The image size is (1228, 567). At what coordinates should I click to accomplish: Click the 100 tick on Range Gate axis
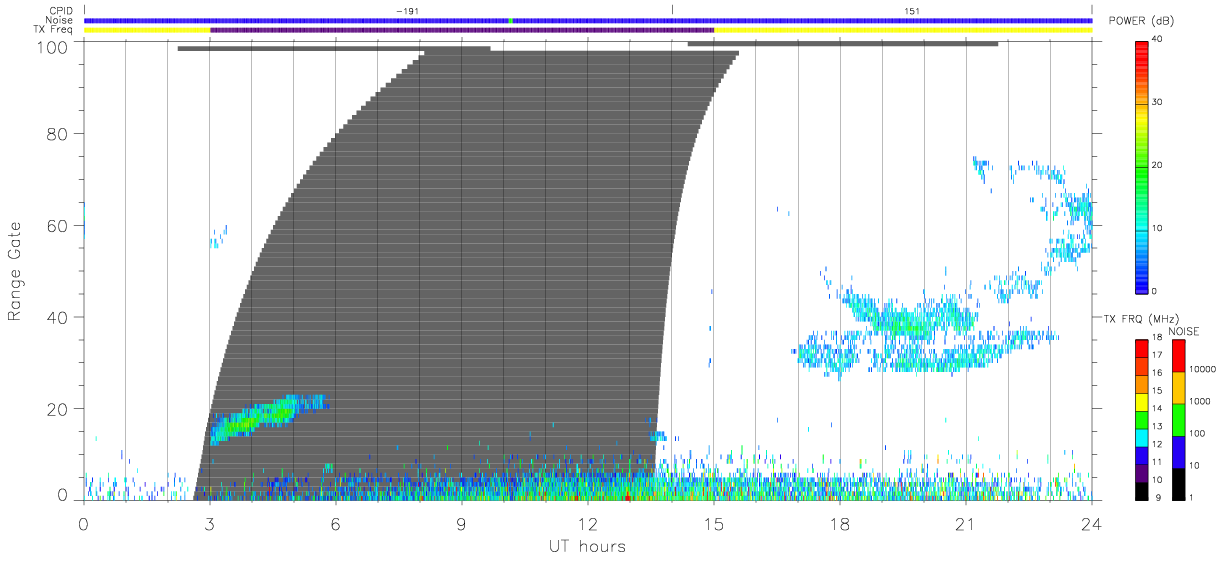click(51, 46)
